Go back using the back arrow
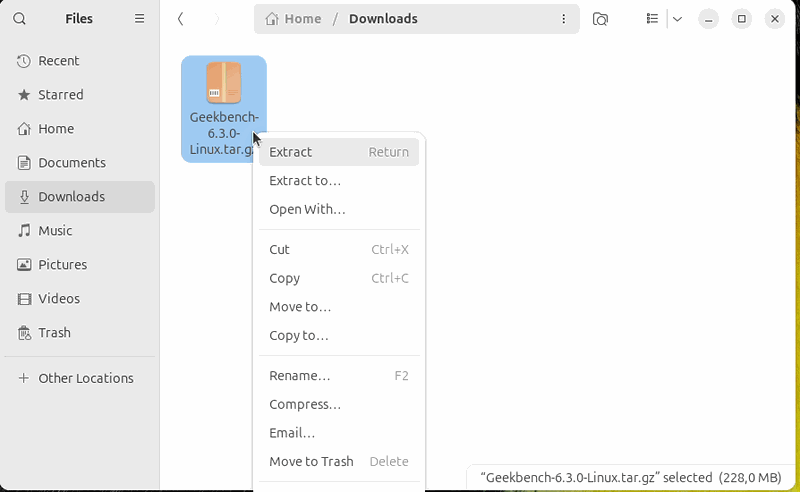This screenshot has height=492, width=800. pos(180,19)
